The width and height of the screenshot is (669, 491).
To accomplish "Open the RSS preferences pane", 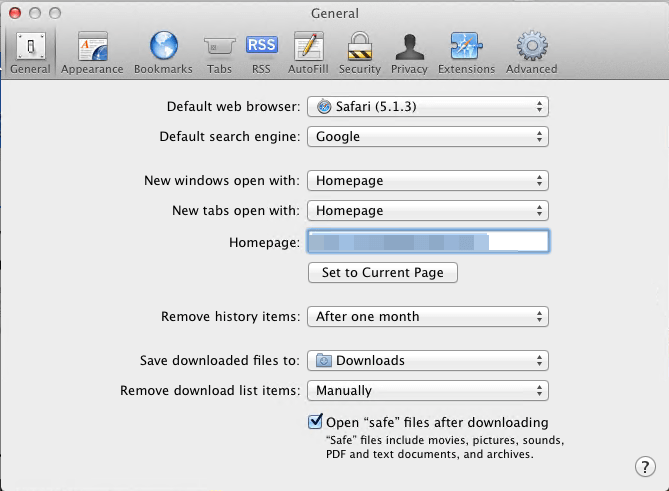I will 261,53.
